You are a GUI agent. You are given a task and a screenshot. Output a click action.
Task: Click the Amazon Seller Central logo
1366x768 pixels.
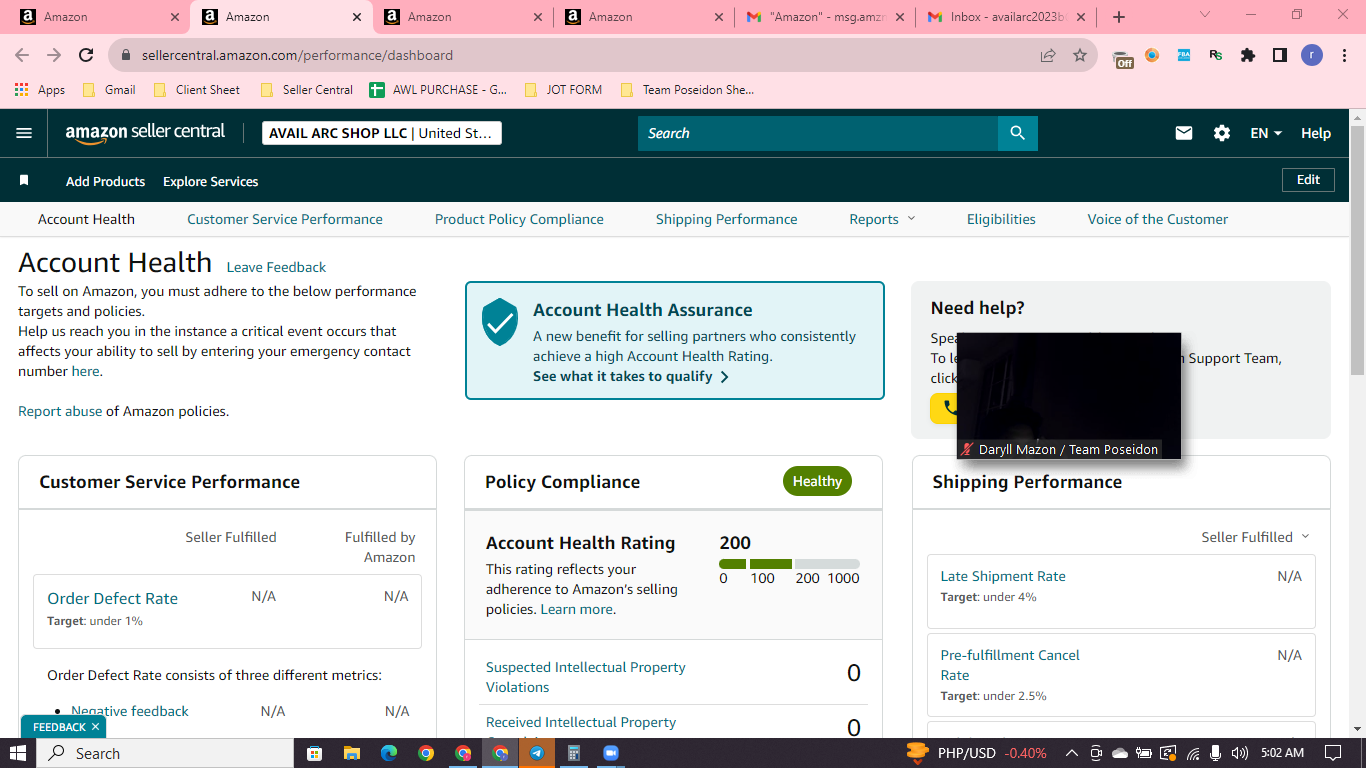pos(145,133)
